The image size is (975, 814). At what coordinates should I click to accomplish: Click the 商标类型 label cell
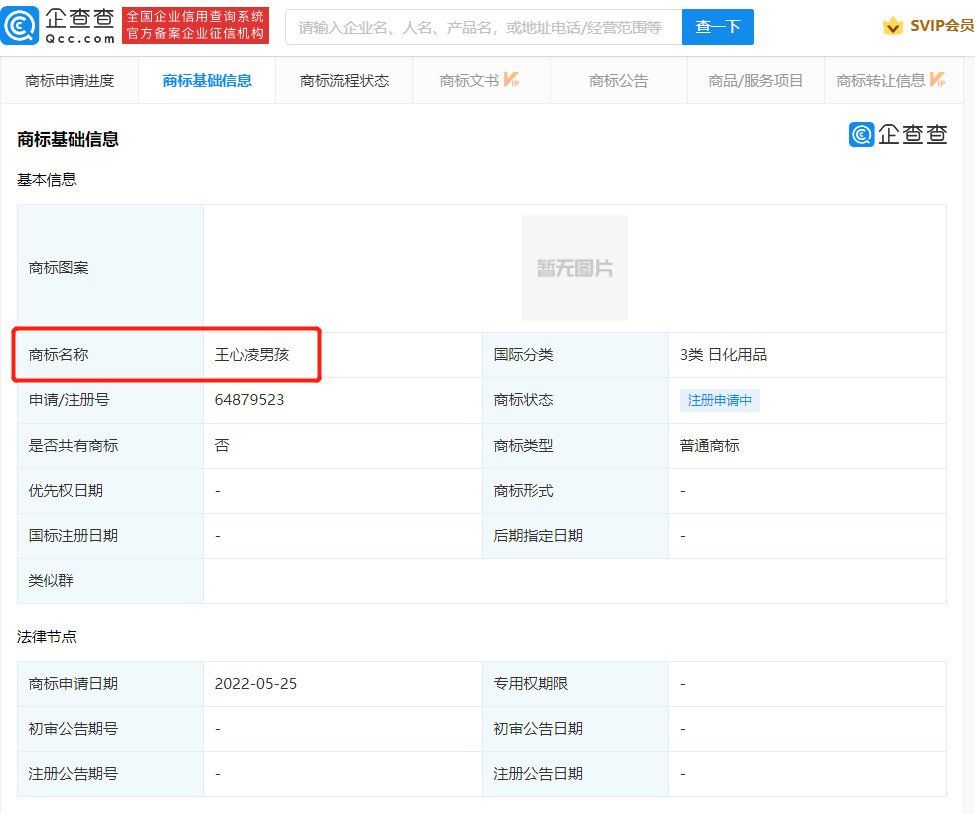(575, 445)
